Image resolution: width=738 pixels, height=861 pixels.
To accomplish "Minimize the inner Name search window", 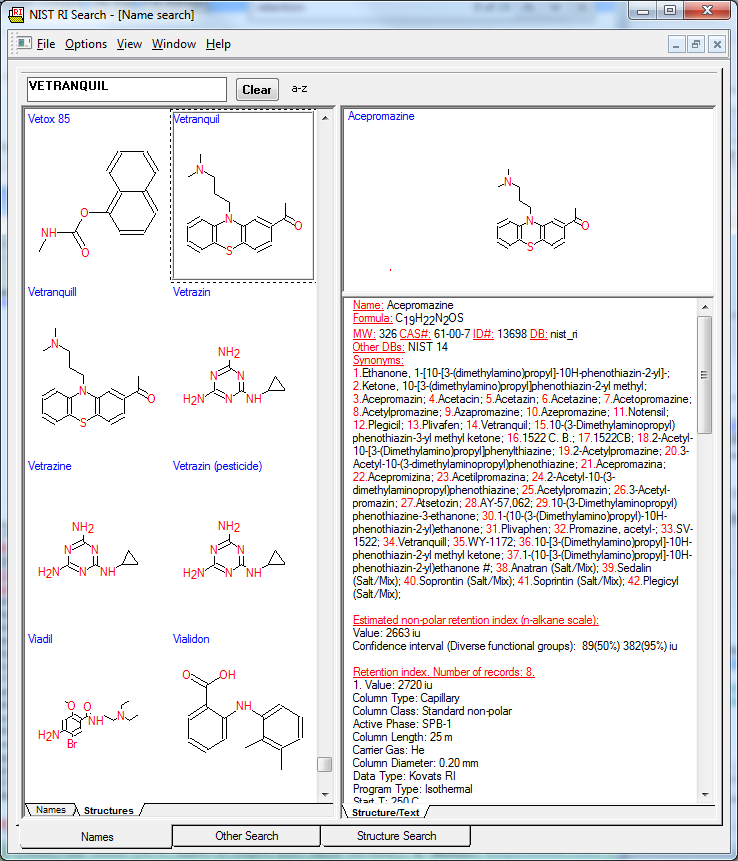I will click(676, 44).
